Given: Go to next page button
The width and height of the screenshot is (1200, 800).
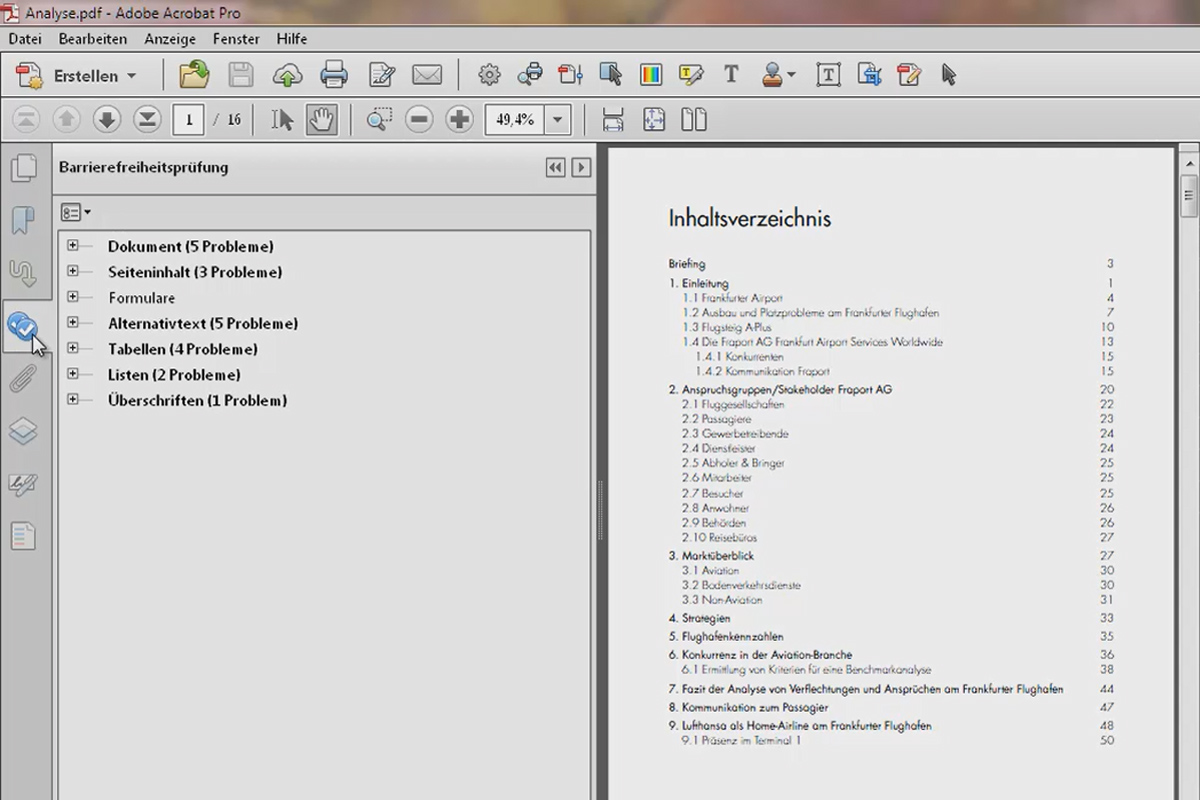Looking at the screenshot, I should [107, 120].
